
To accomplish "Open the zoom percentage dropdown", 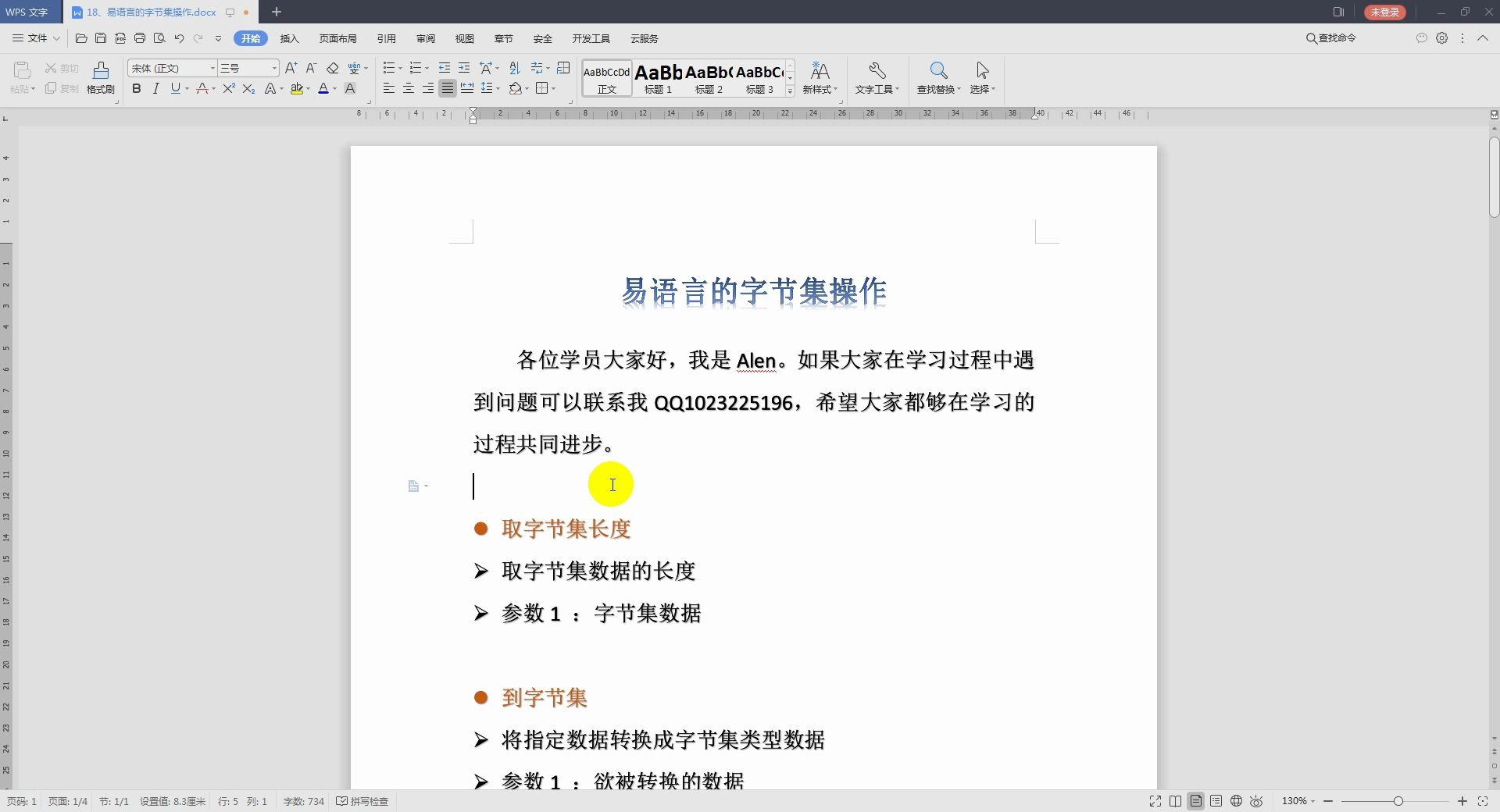I will [1298, 801].
